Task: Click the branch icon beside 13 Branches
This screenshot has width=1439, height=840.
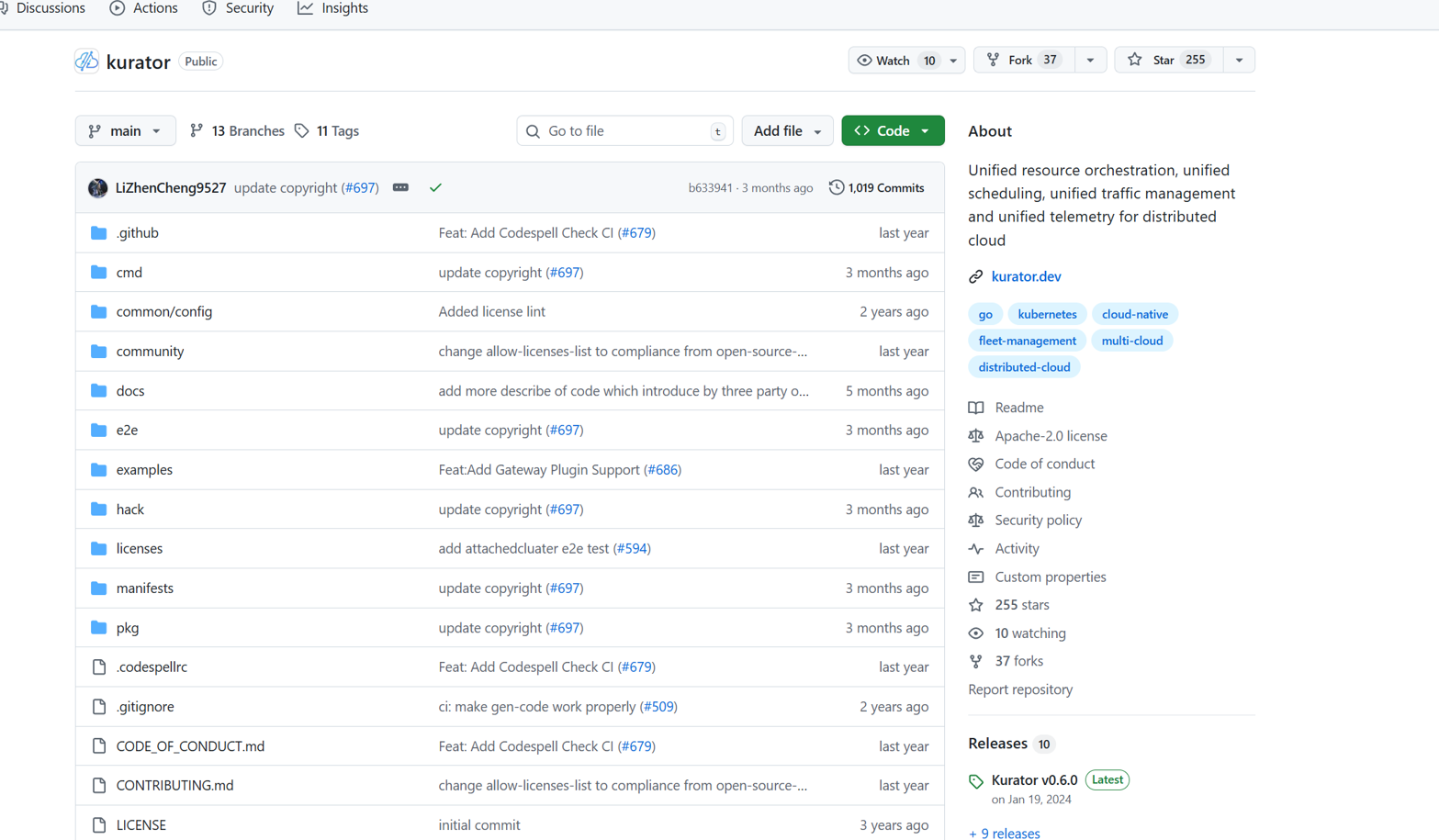Action: 196,131
